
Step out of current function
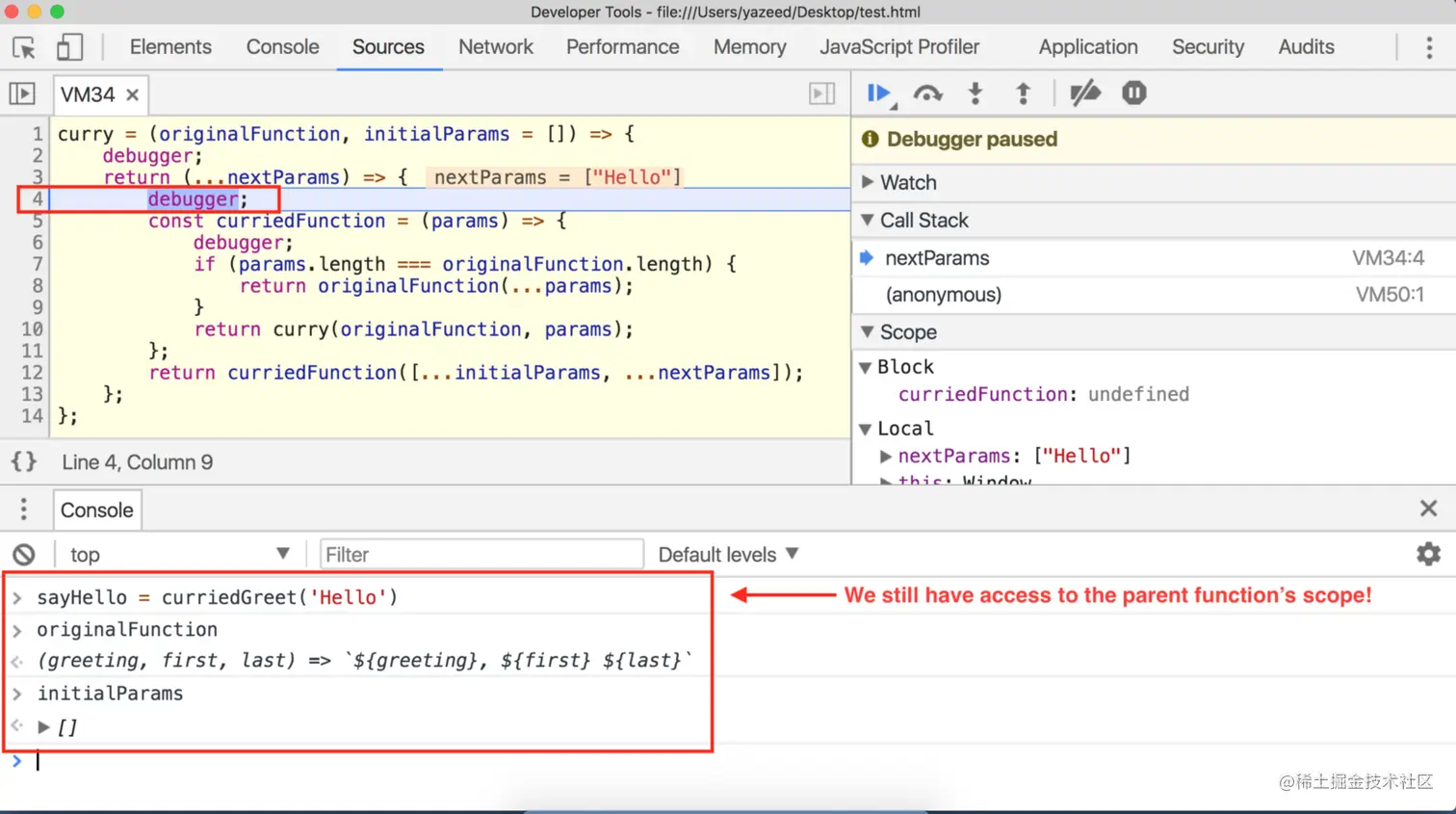coord(1023,93)
